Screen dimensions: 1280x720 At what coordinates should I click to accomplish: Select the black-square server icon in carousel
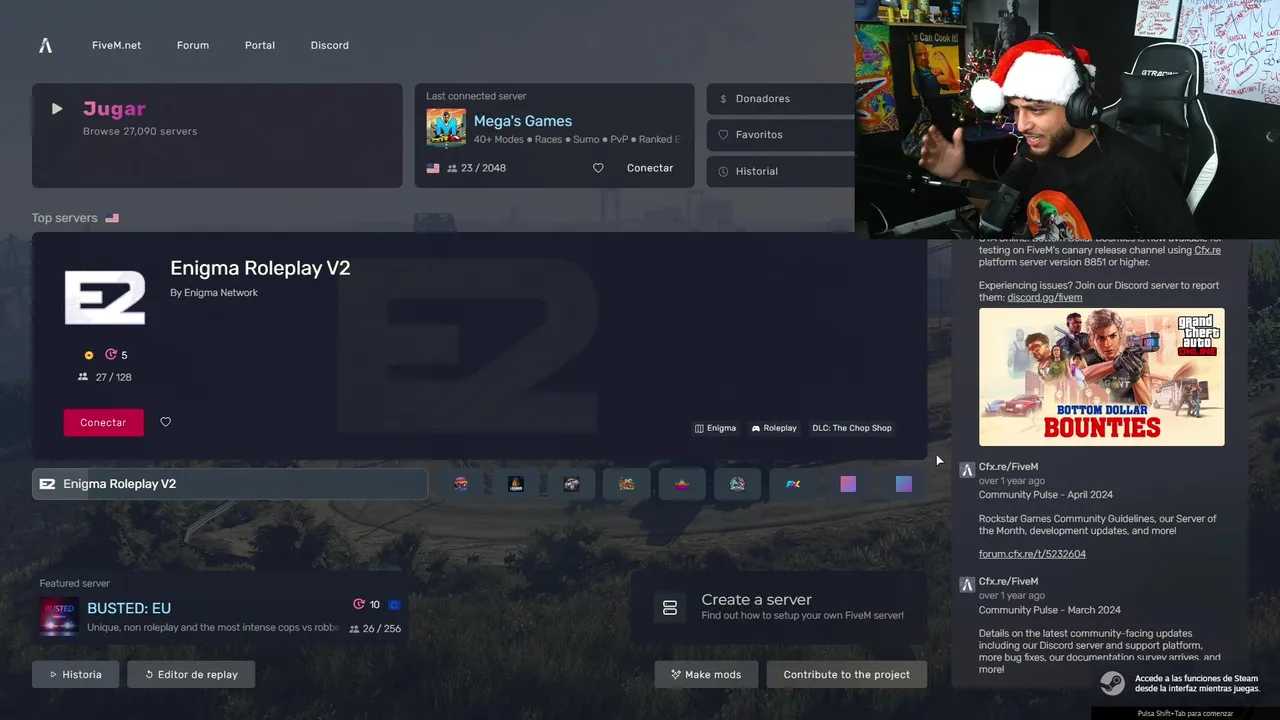coord(516,484)
